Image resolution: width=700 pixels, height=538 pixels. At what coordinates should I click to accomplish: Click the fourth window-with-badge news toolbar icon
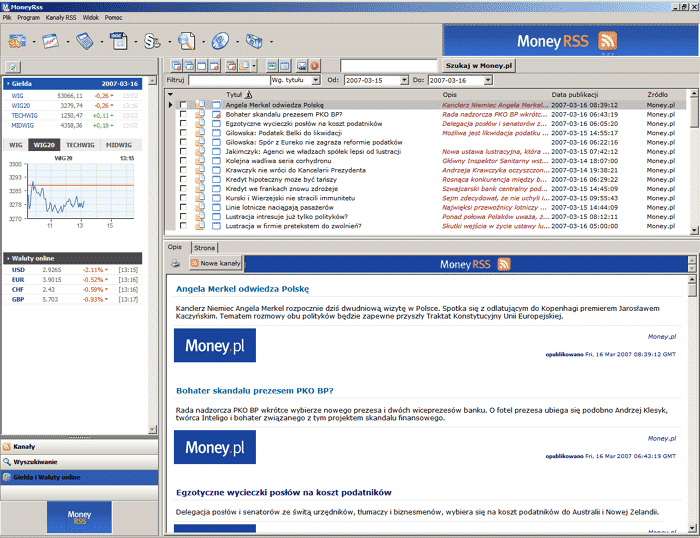pyautogui.click(x=214, y=66)
